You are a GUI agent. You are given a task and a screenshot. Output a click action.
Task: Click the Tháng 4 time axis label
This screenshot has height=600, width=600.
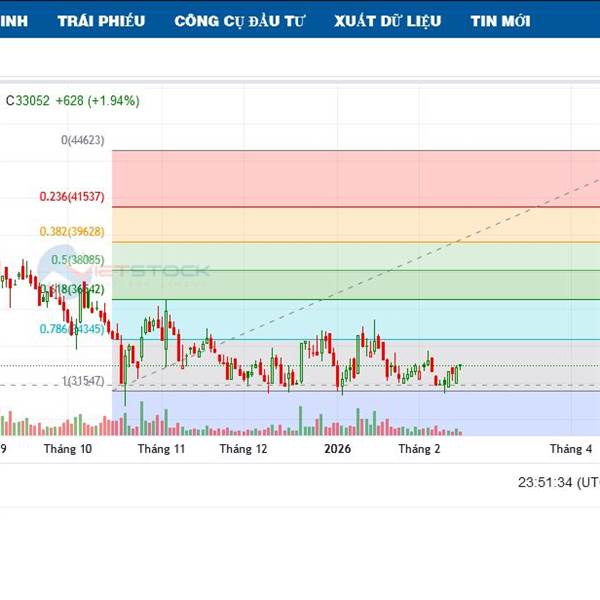pyautogui.click(x=572, y=450)
